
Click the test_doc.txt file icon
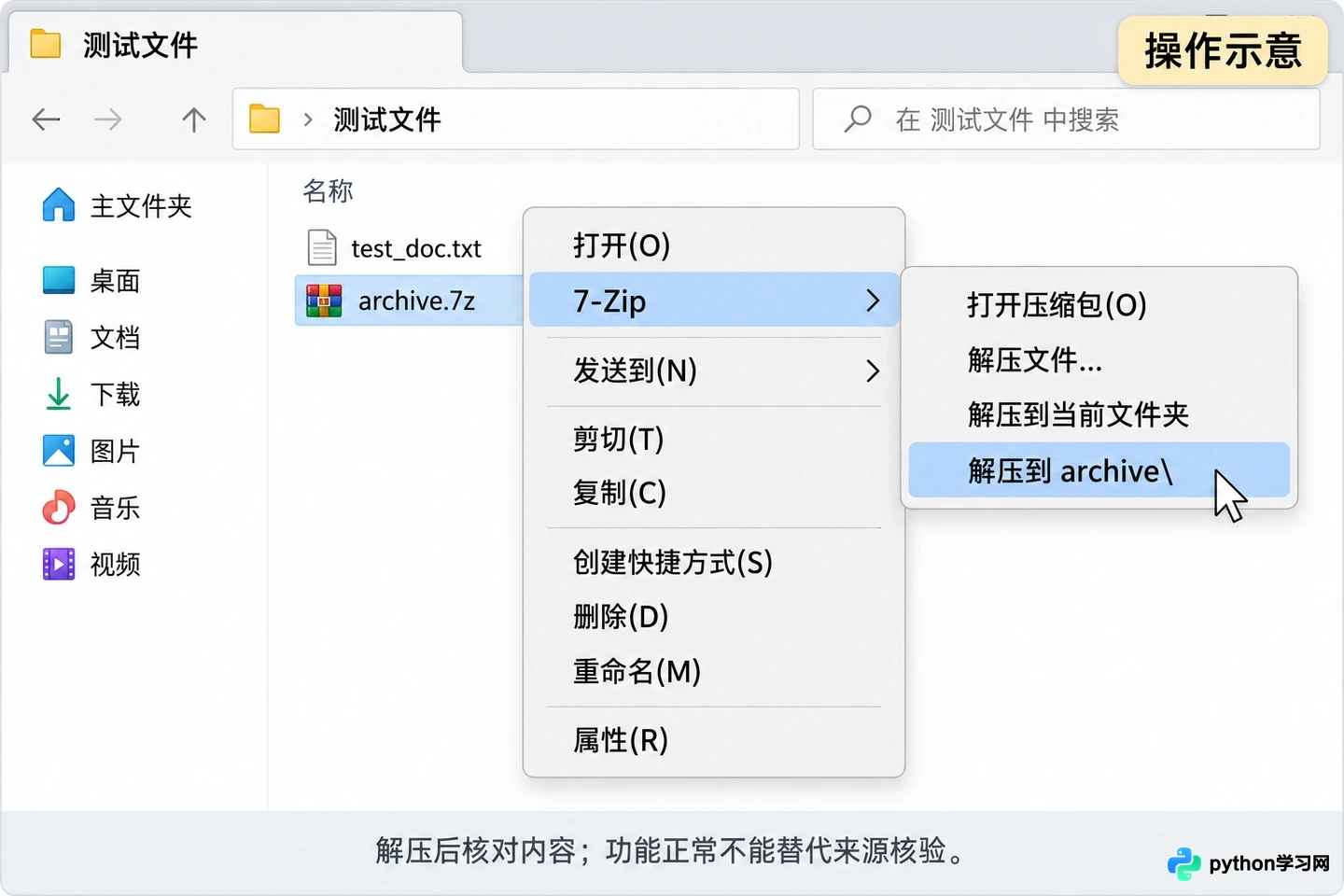coord(322,247)
